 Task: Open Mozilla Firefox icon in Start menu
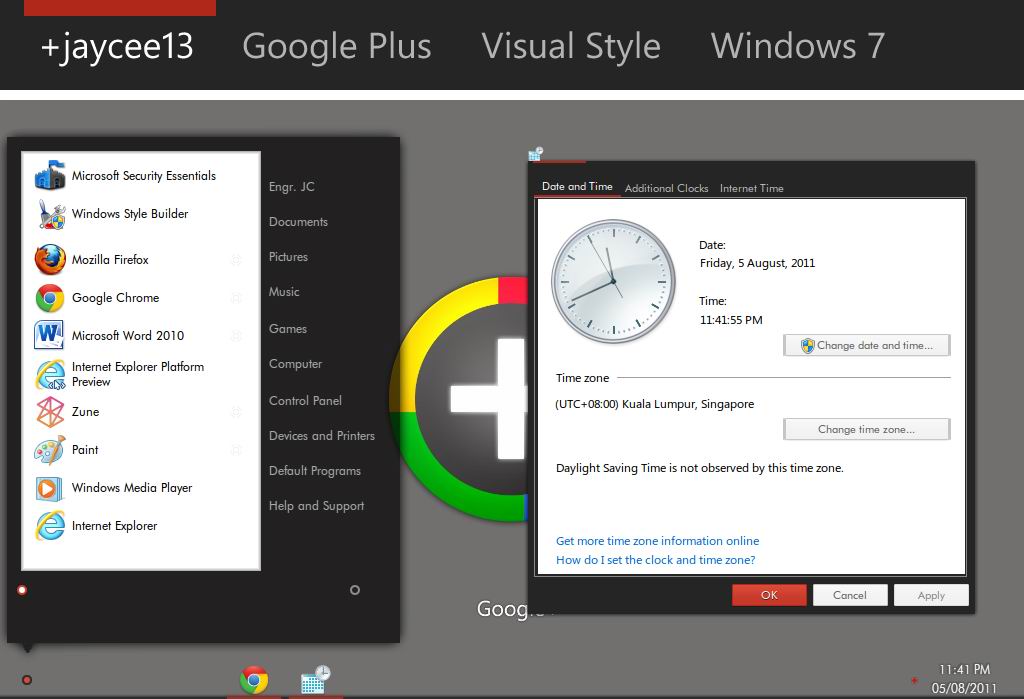pos(50,259)
